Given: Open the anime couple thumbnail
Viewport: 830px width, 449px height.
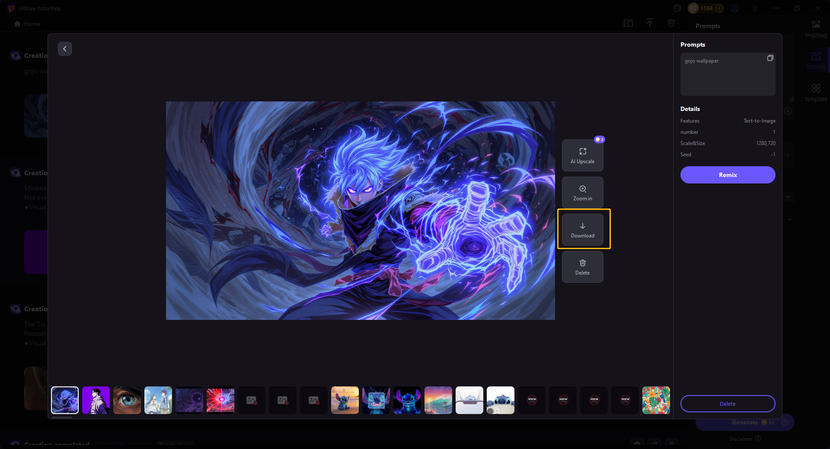Looking at the screenshot, I should (x=158, y=400).
